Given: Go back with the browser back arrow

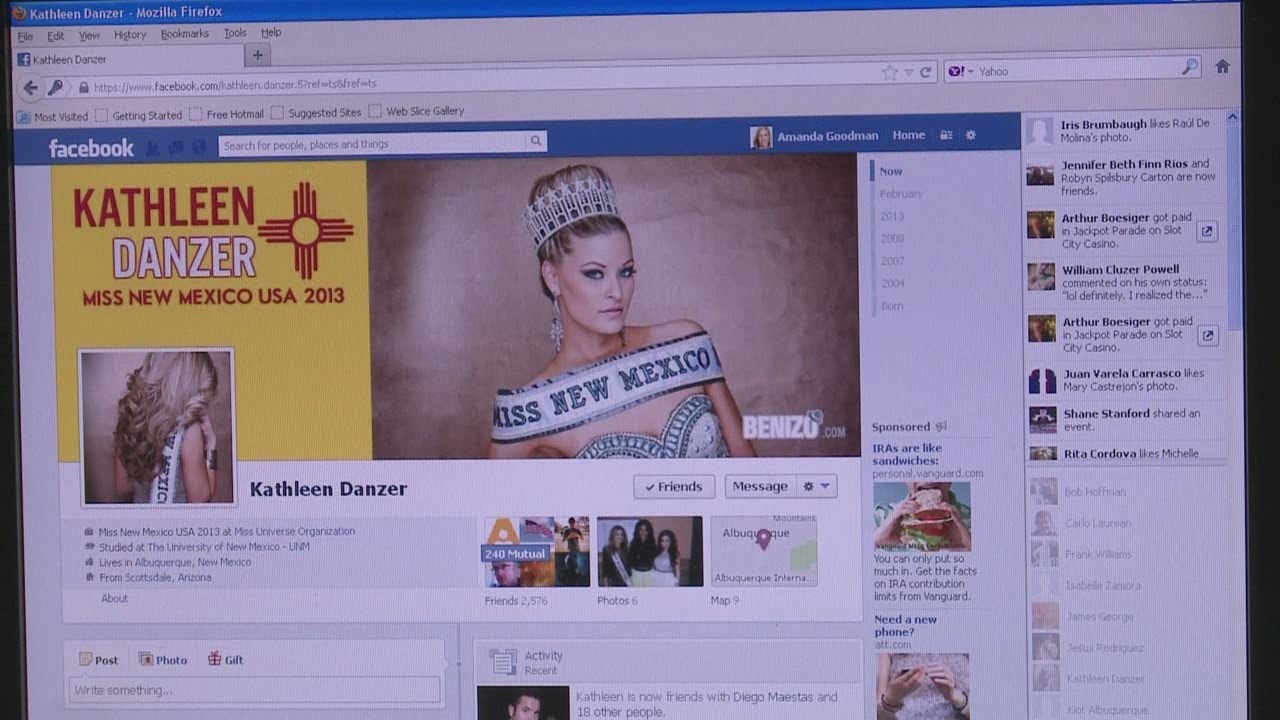Looking at the screenshot, I should coord(30,88).
